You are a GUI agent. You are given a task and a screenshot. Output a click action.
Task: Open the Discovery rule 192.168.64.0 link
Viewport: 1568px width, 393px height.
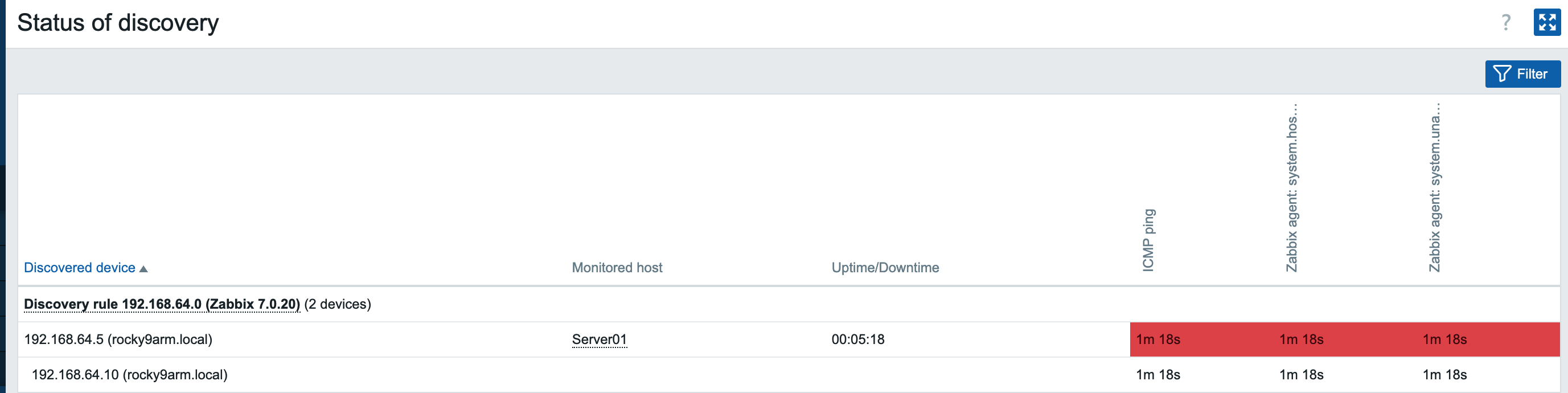(162, 304)
